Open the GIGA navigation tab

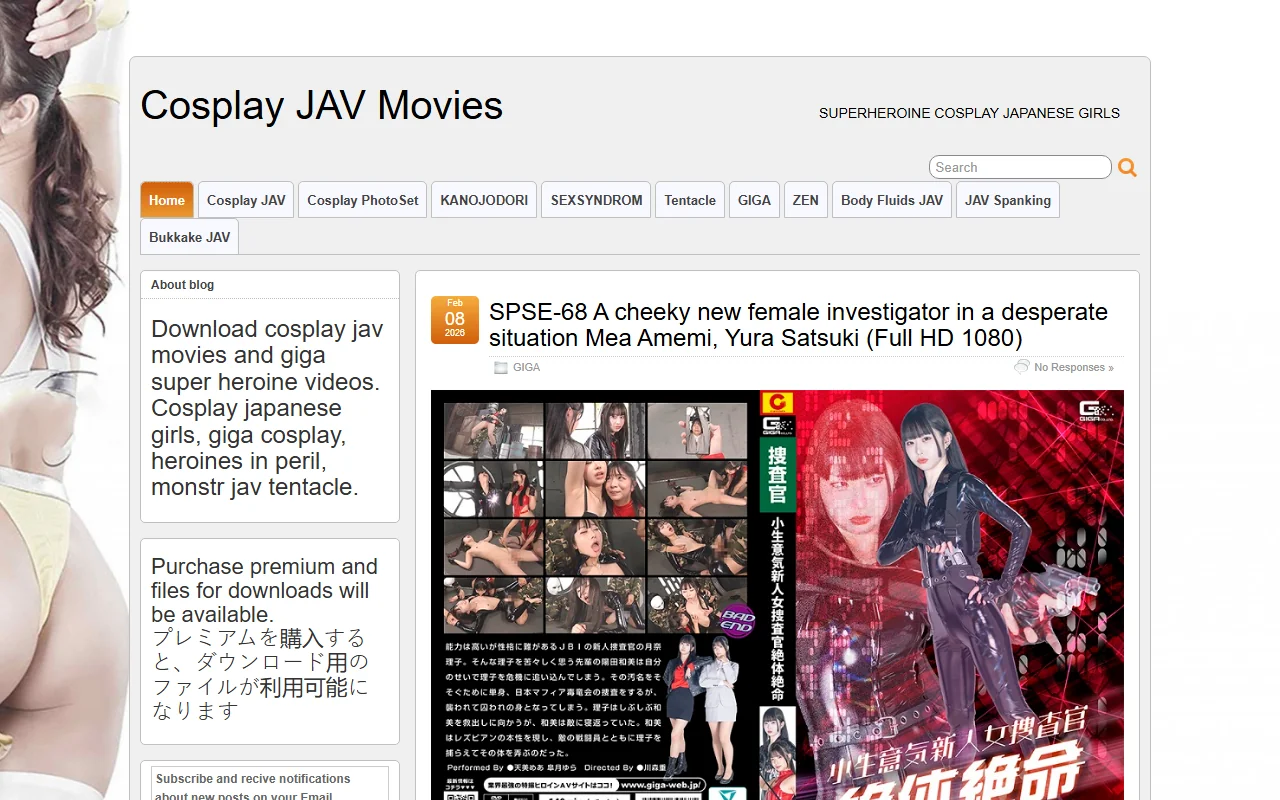[754, 199]
